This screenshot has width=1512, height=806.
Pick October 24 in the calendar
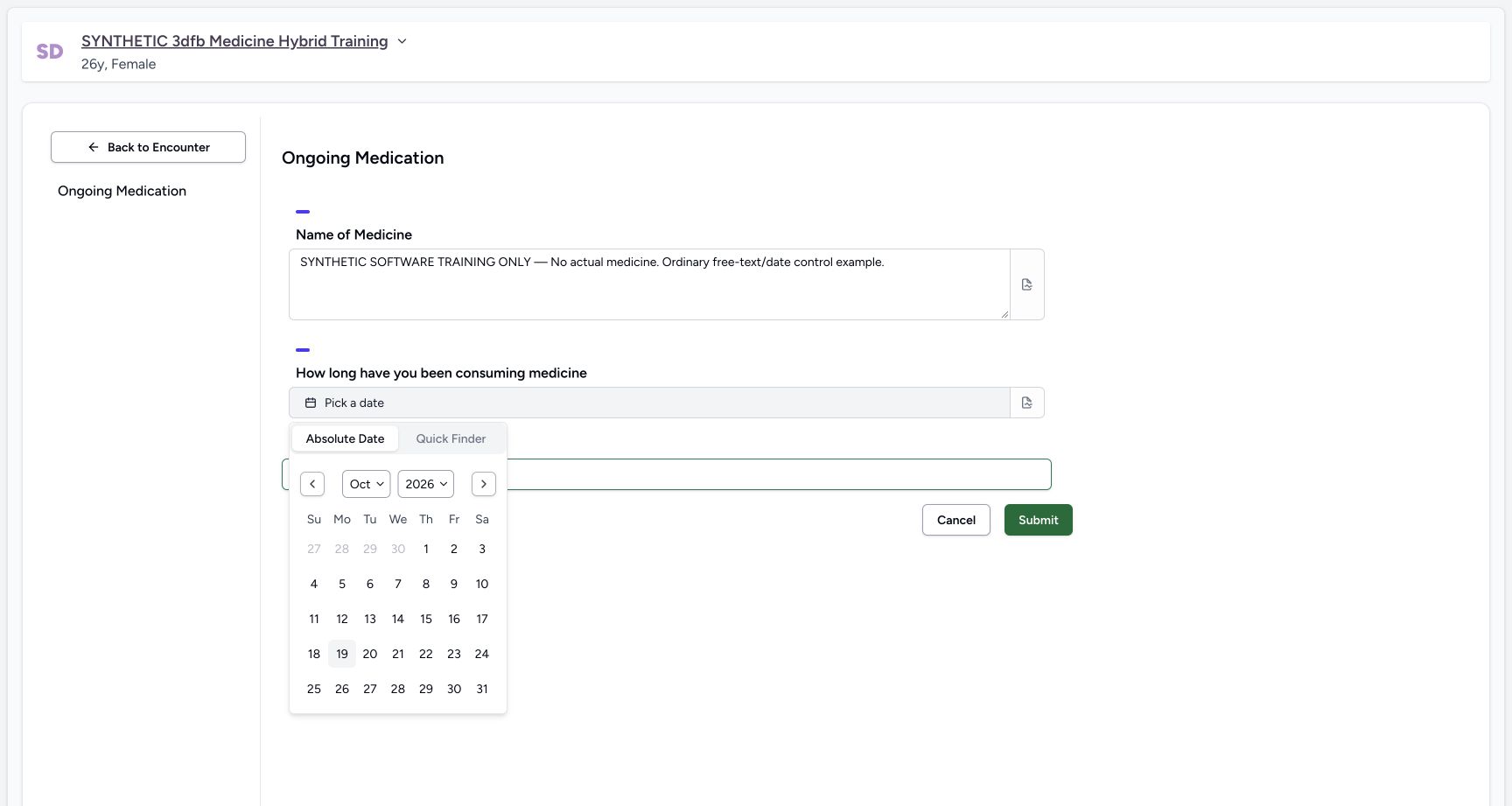[x=482, y=654]
